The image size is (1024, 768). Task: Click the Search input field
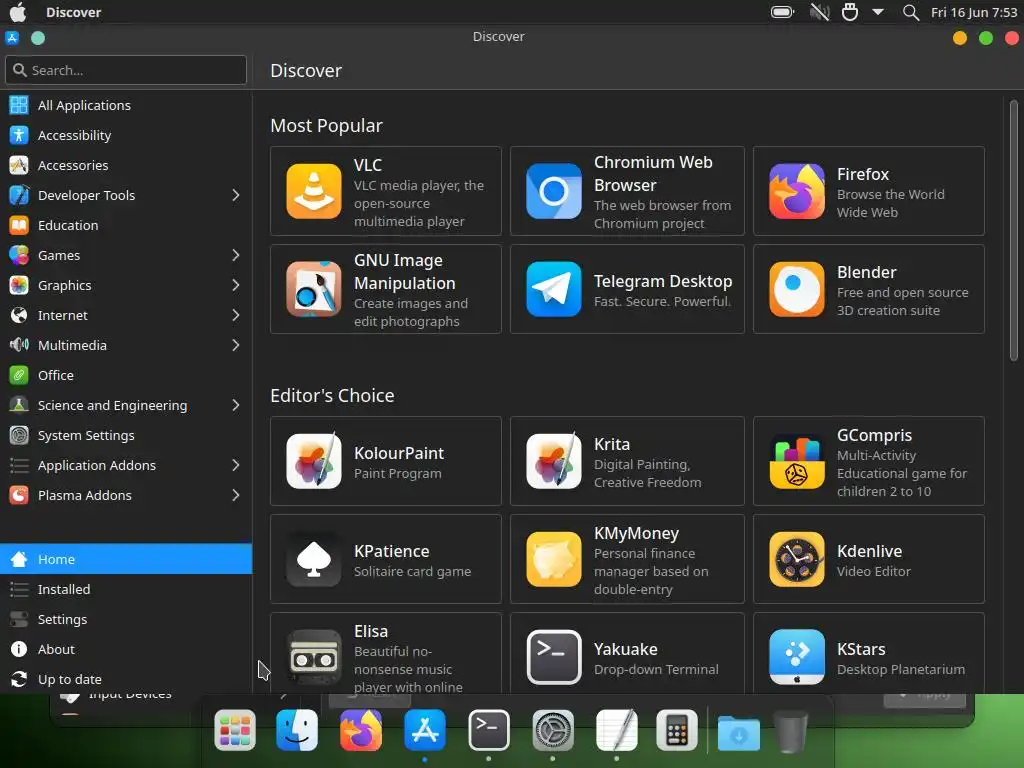[x=126, y=70]
